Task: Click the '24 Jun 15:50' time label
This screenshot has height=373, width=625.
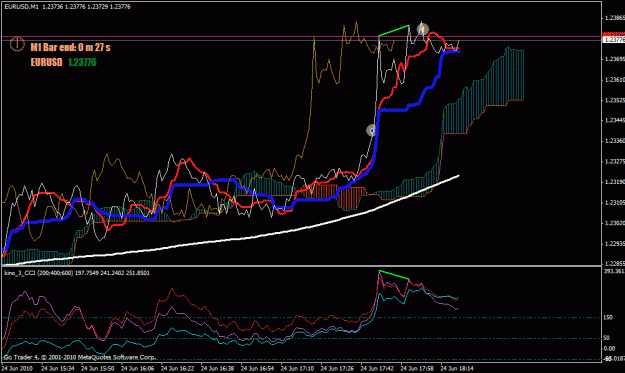Action: pyautogui.click(x=98, y=369)
